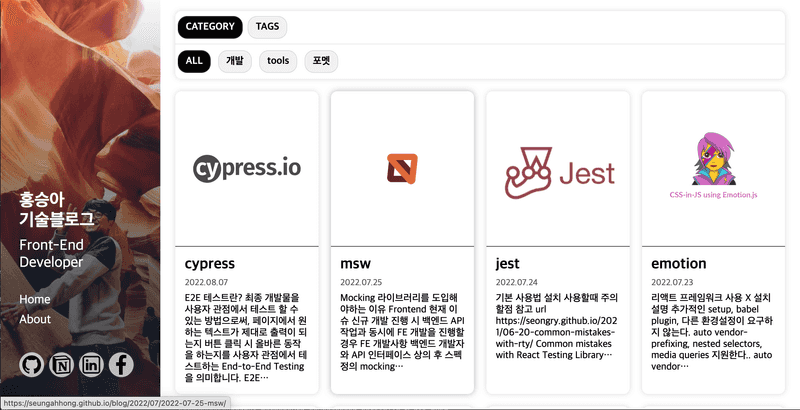This screenshot has width=800, height=410.
Task: Switch to the TAGS tab
Action: (x=267, y=27)
